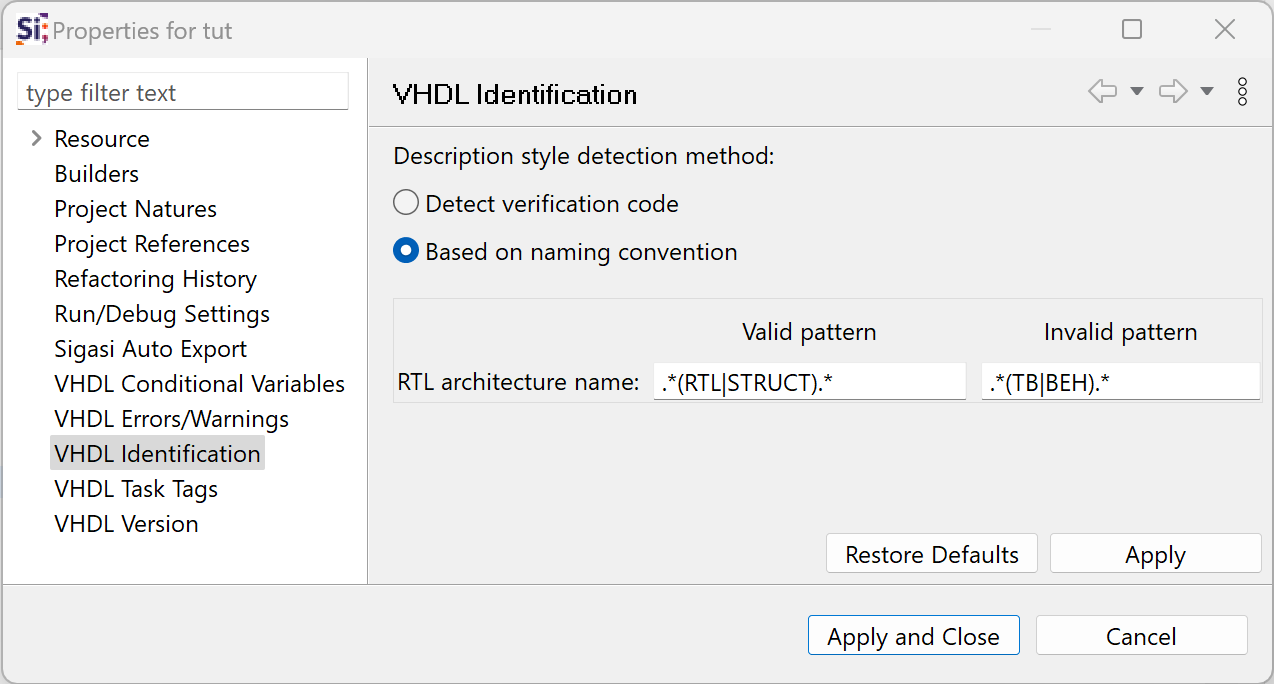This screenshot has width=1274, height=684.
Task: Expand the Resource tree node
Action: [37, 138]
